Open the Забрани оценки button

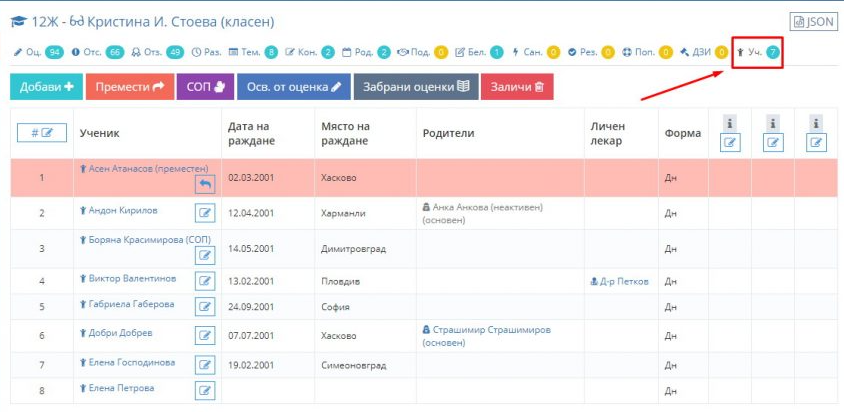[415, 87]
